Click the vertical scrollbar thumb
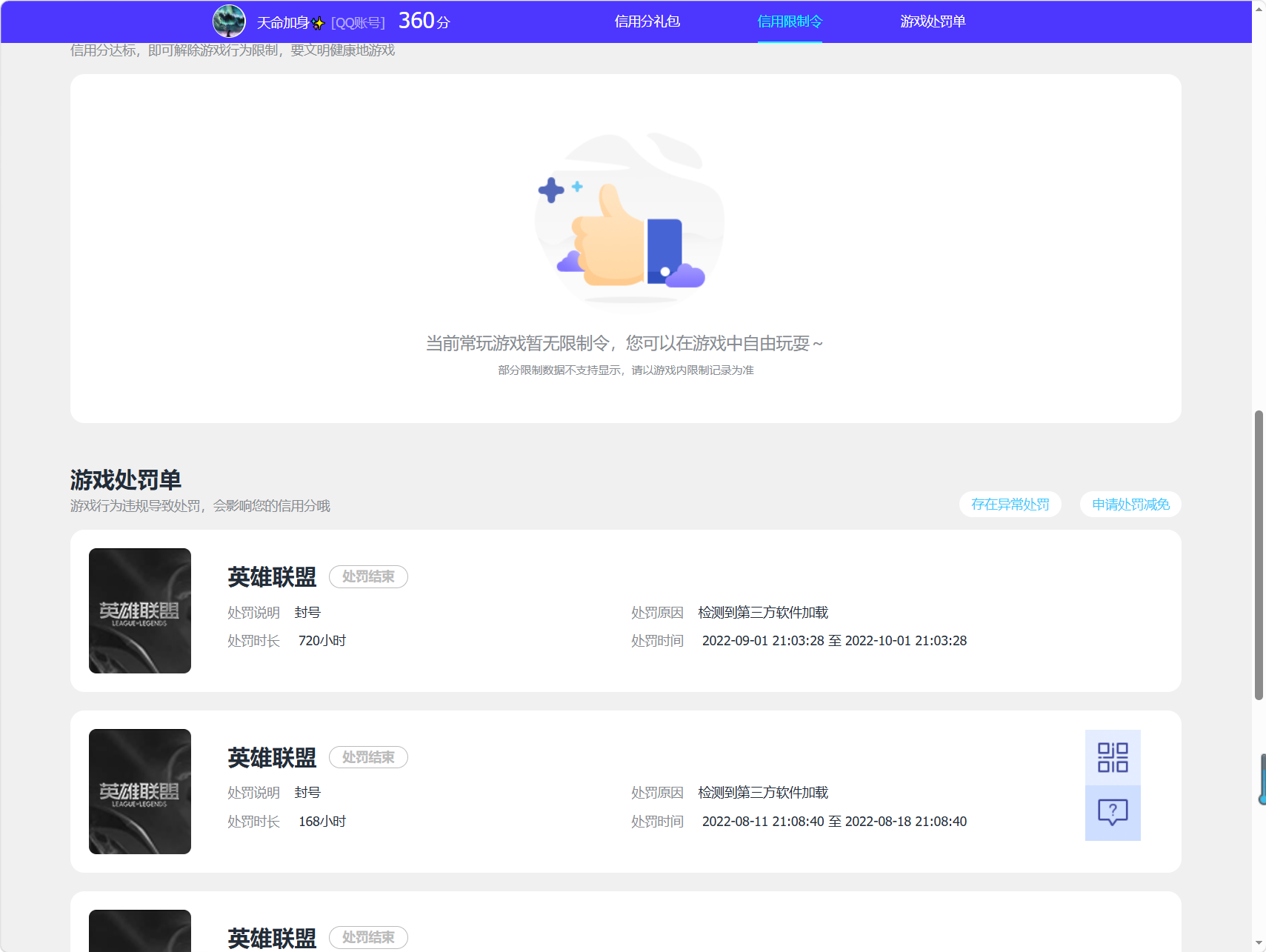1266x952 pixels. 1259,556
